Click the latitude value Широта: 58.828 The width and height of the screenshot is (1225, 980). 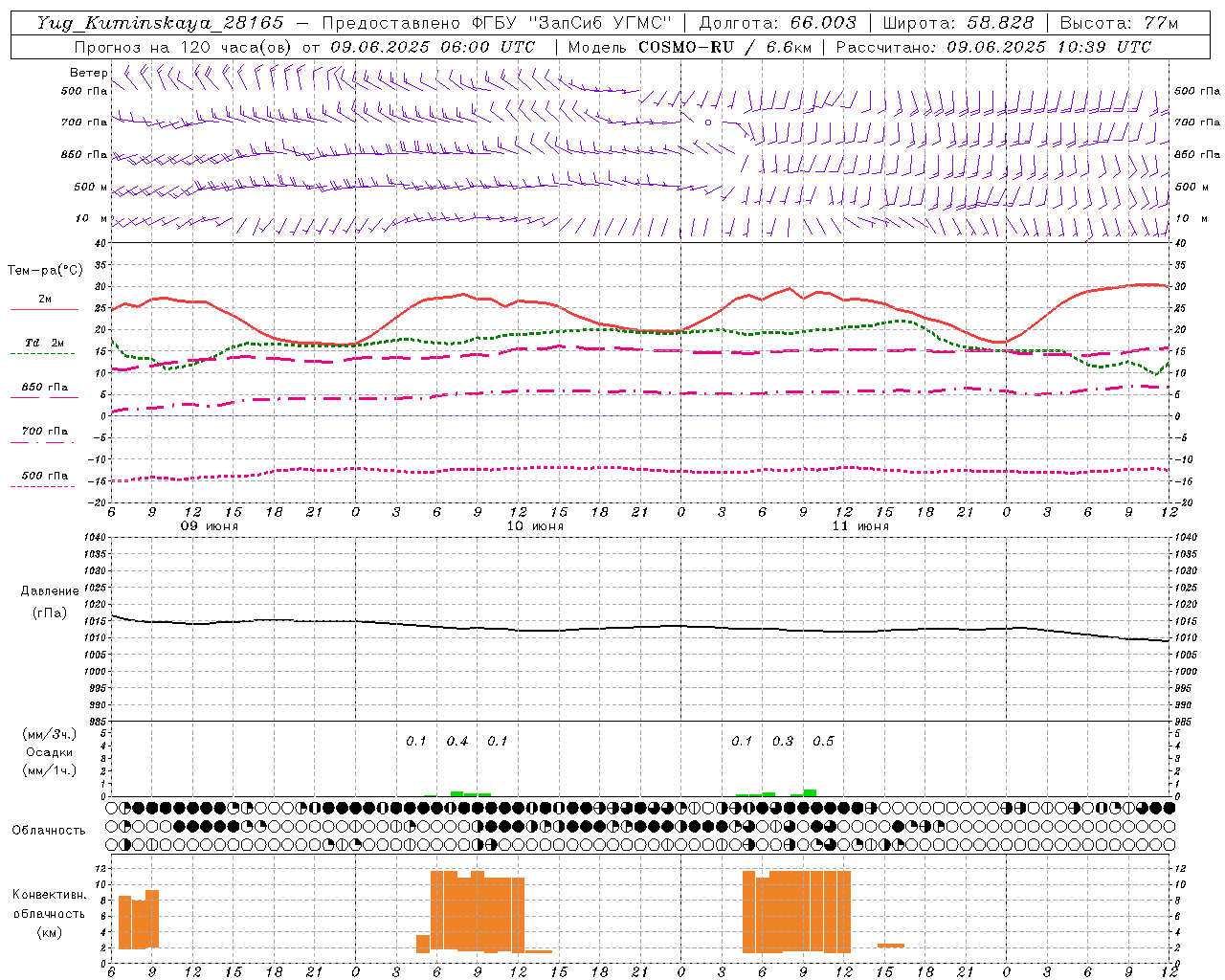pos(958,23)
